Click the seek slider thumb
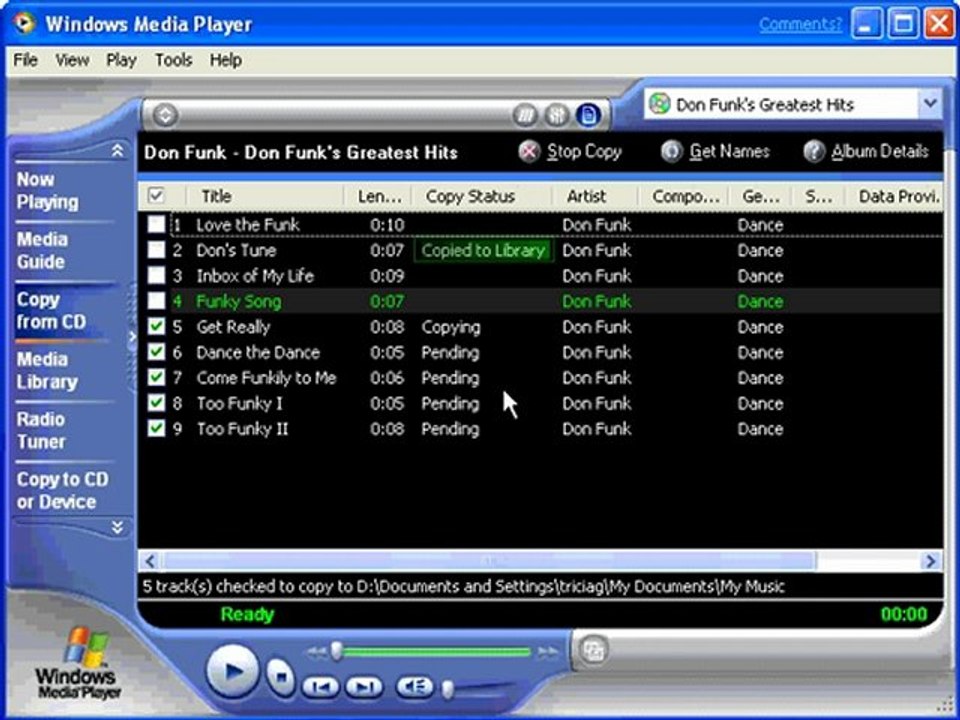 pyautogui.click(x=336, y=651)
